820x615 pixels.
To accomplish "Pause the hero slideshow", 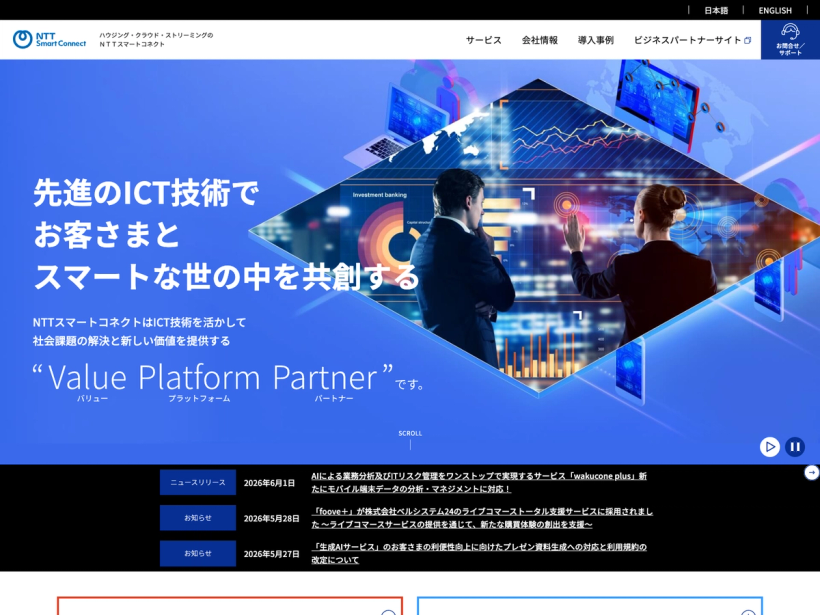I will tap(795, 447).
